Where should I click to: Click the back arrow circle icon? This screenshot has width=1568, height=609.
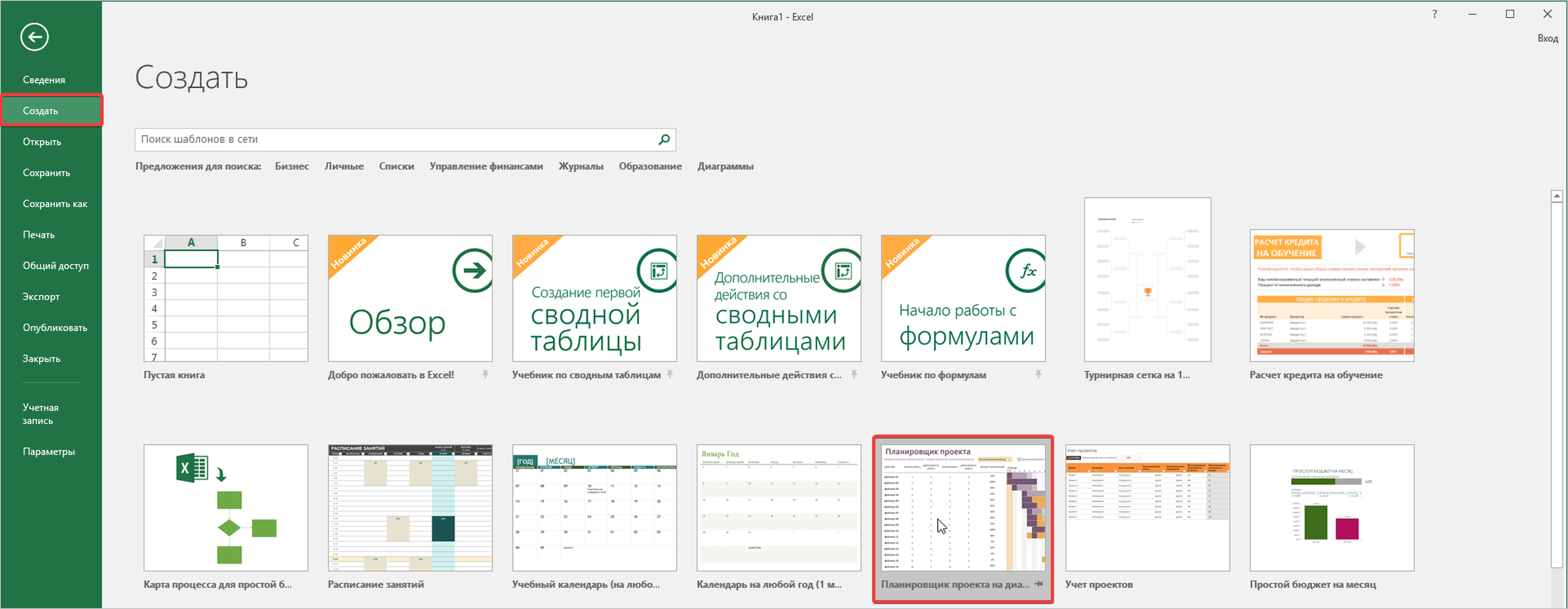(x=34, y=37)
